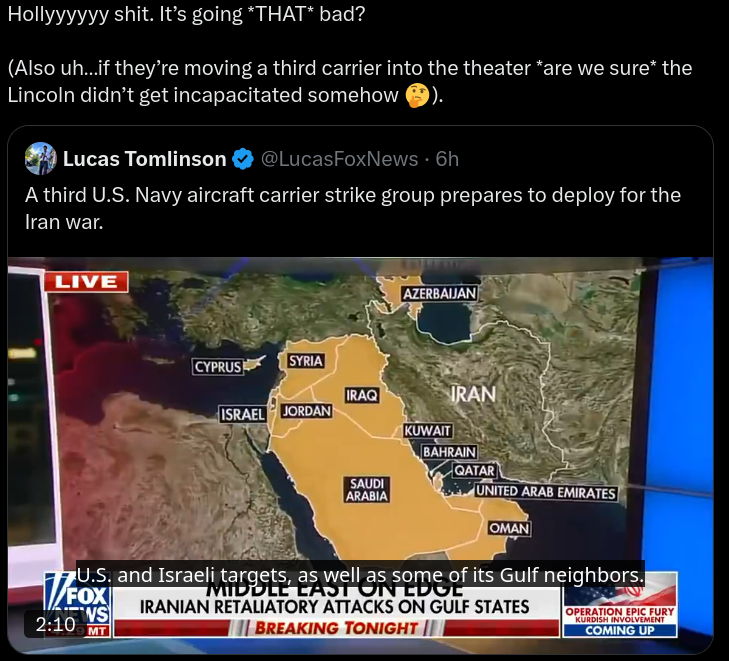729x661 pixels.
Task: Open Lucas Tomlinson's profile avatar
Action: point(40,159)
